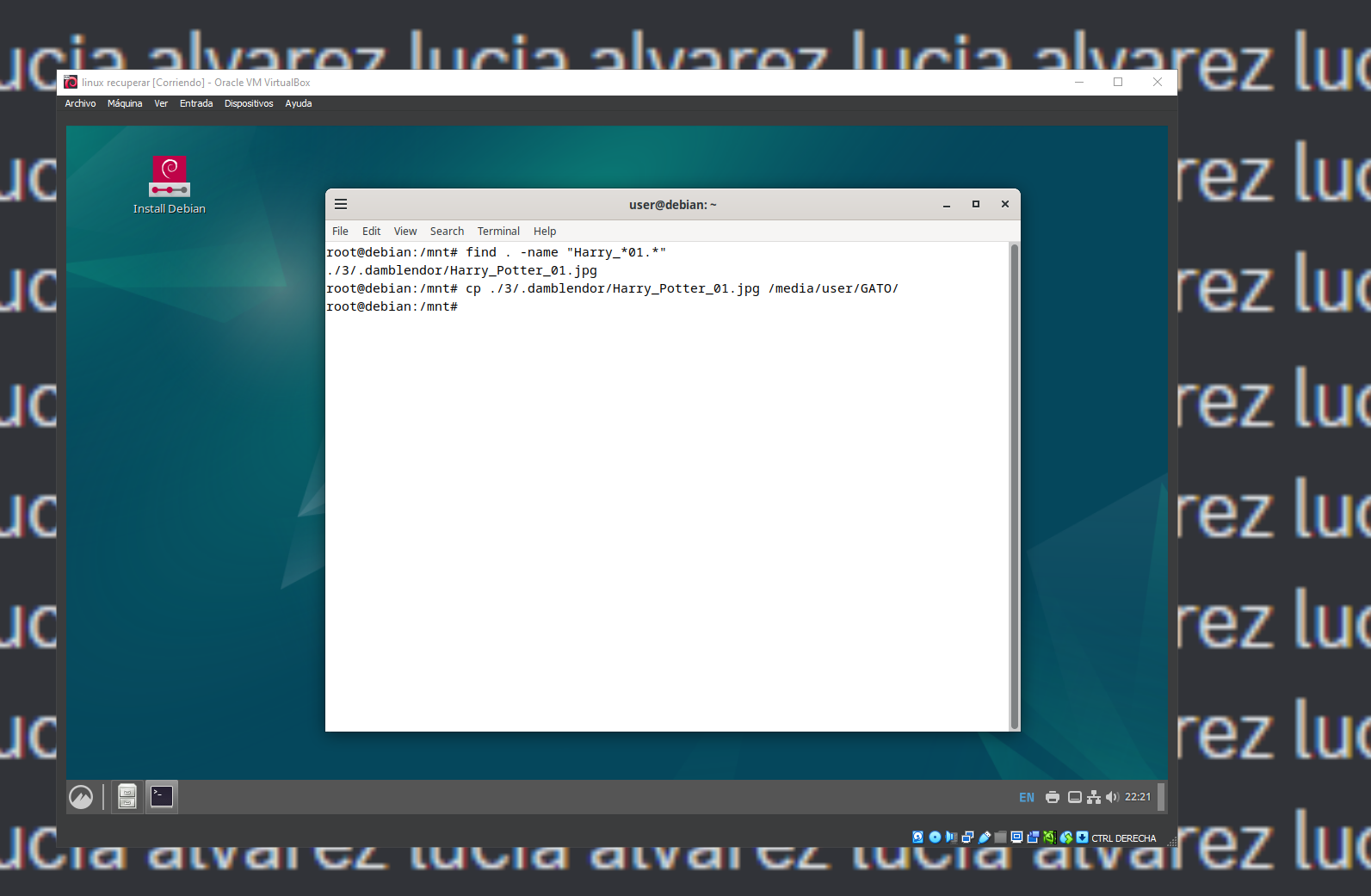Click the VirtualBox CPU/processor status icon
Screen dimensions: 1371x896
(1050, 837)
